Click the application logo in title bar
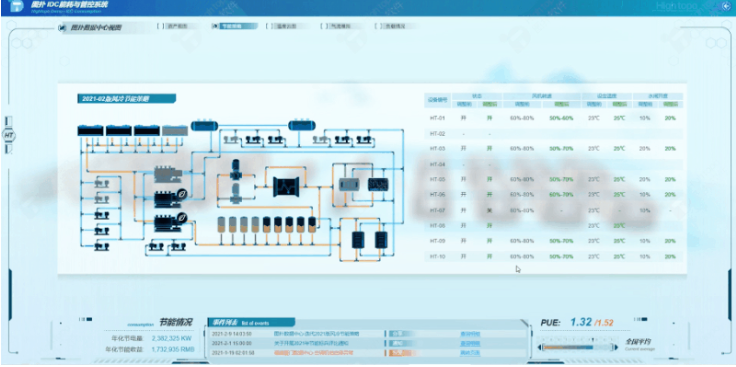 coord(15,6)
